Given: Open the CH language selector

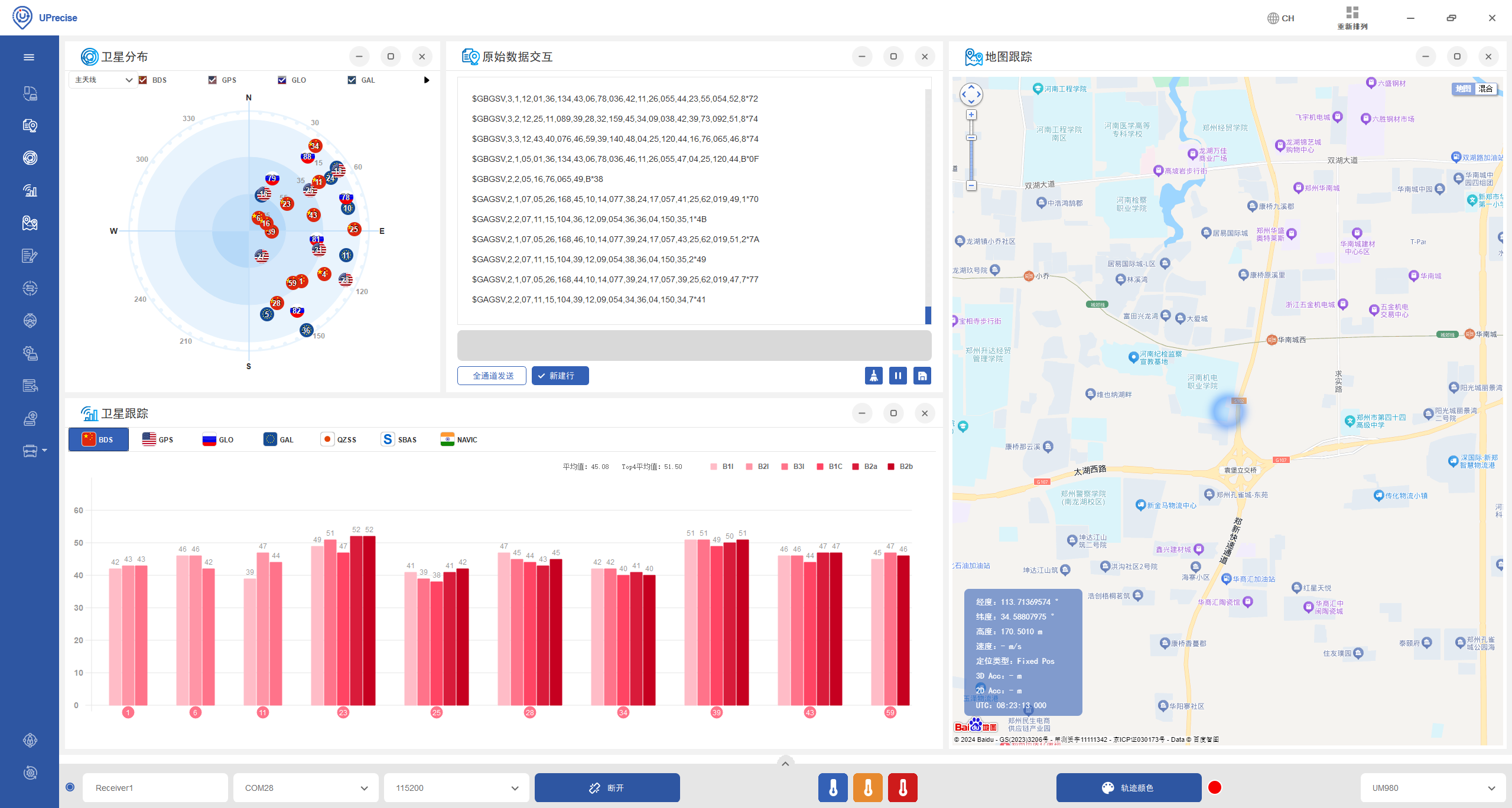Looking at the screenshot, I should (1280, 18).
